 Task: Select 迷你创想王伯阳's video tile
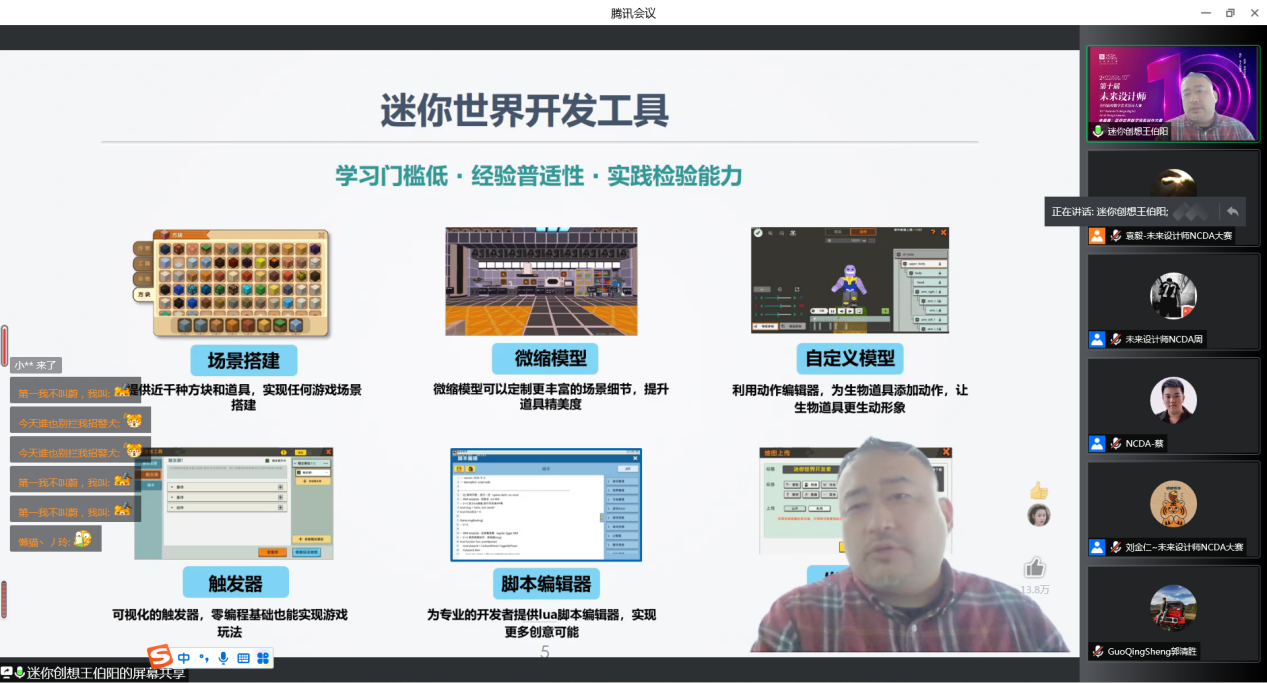point(1174,93)
